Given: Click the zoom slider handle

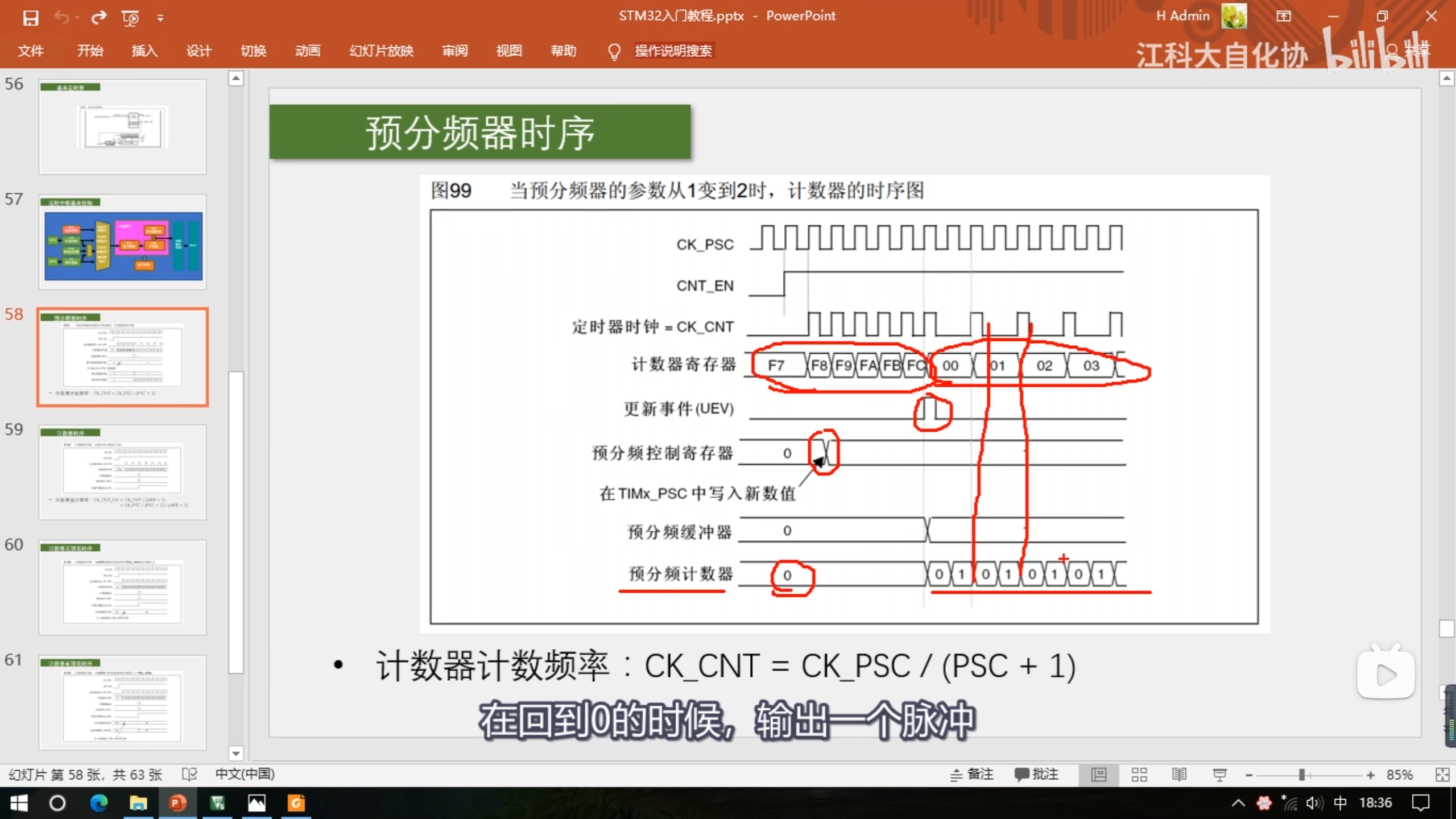Looking at the screenshot, I should 1302,775.
